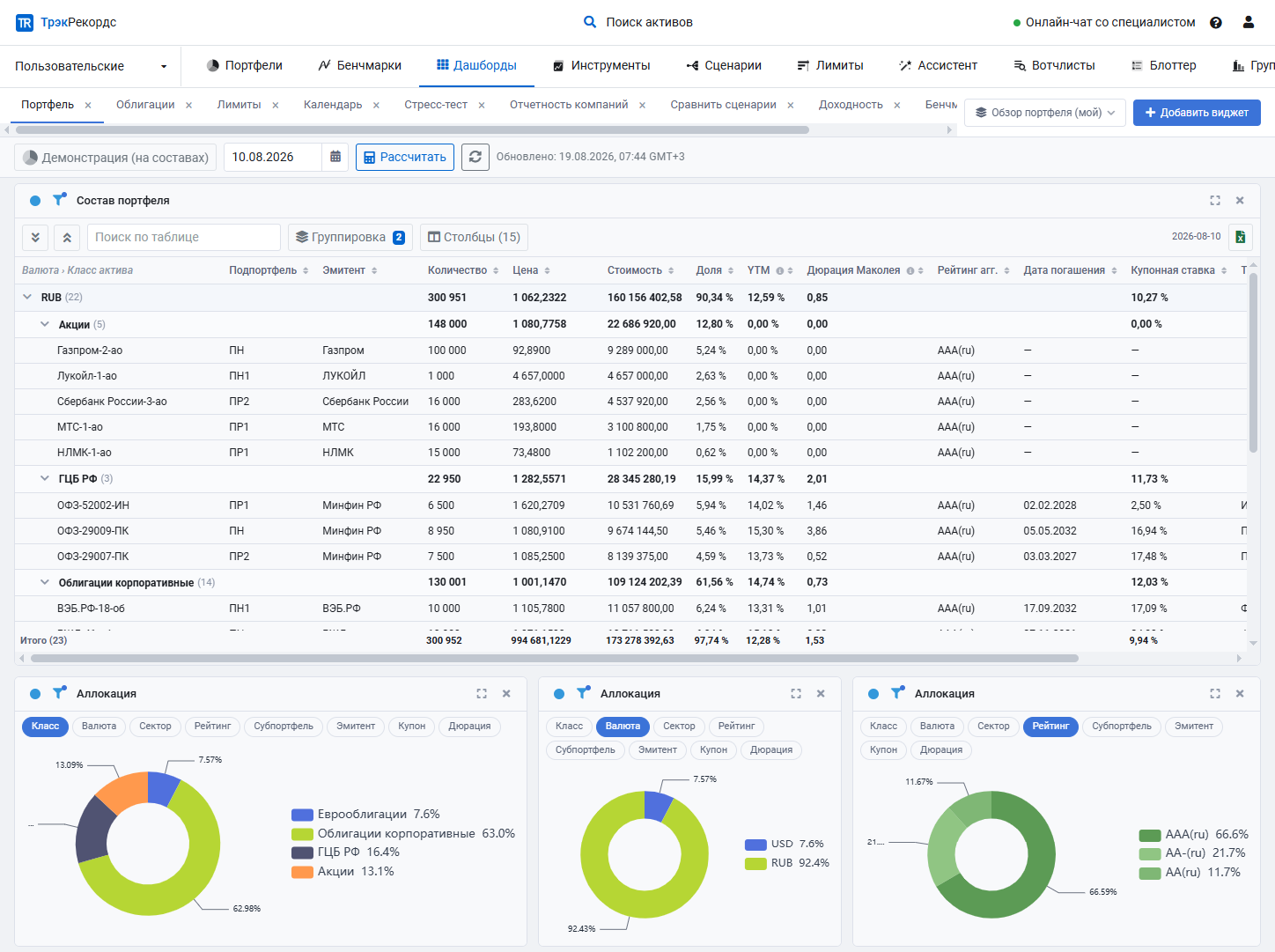Open the user account icon
Viewport: 1275px width, 952px height.
[1249, 23]
